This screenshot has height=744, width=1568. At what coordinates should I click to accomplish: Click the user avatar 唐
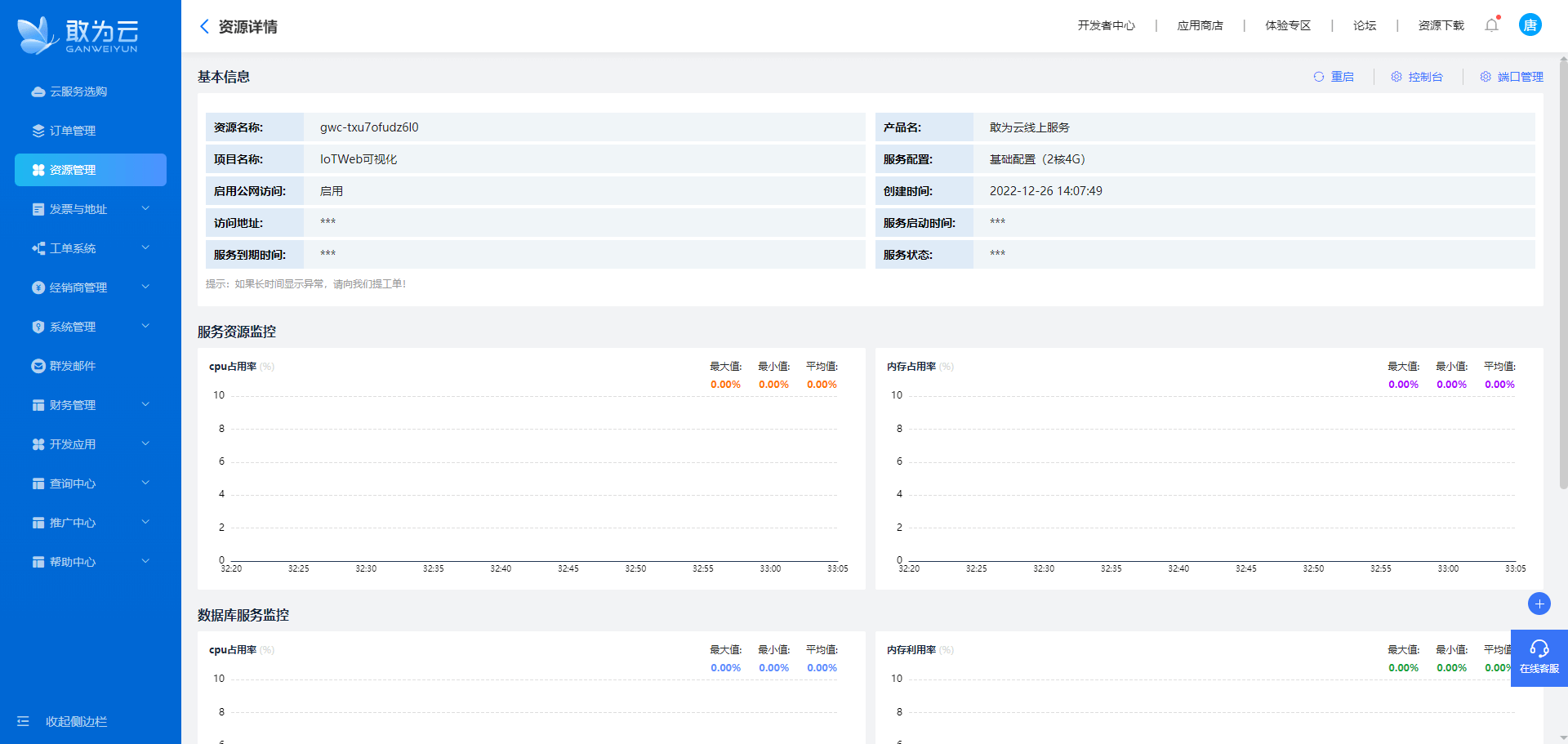(x=1530, y=25)
